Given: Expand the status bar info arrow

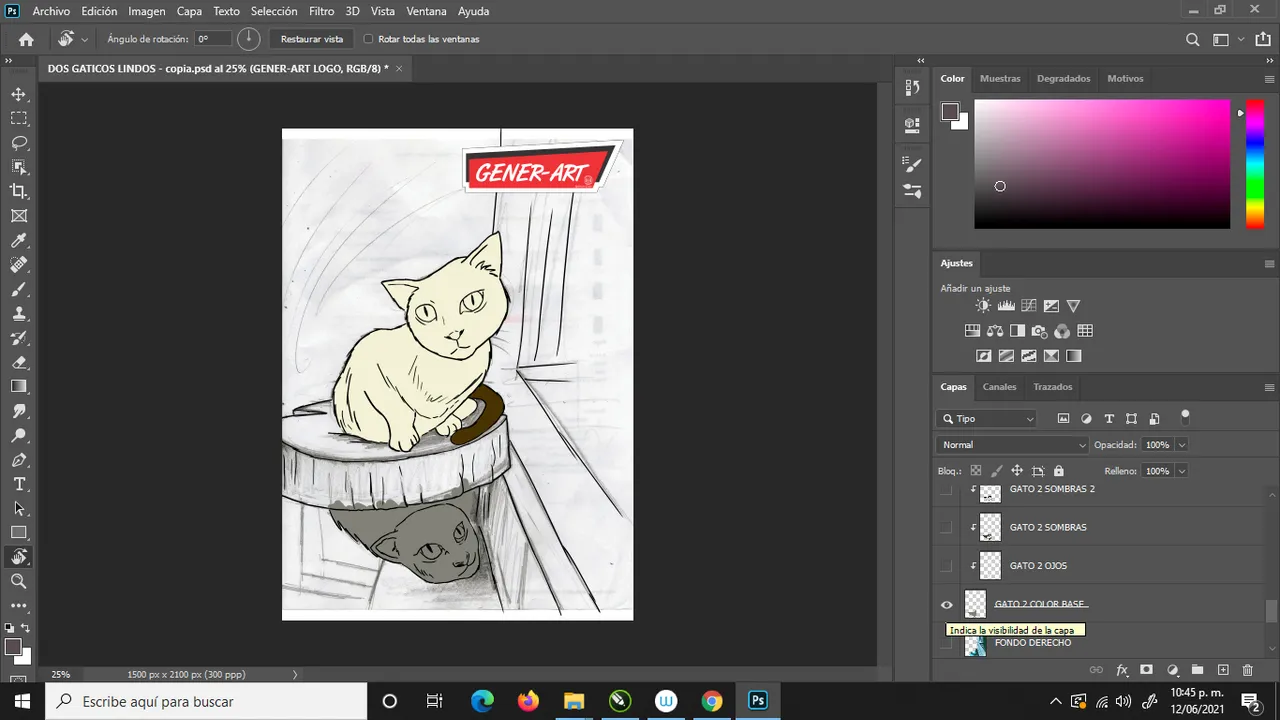Looking at the screenshot, I should [x=295, y=675].
